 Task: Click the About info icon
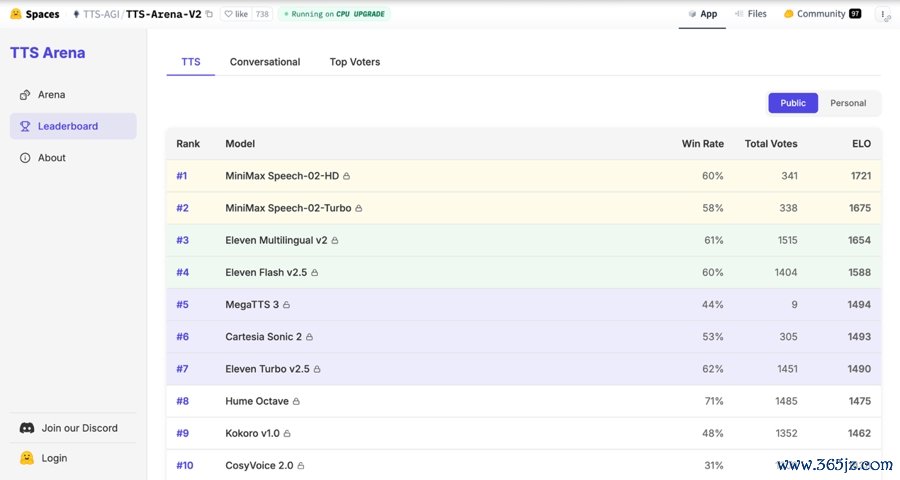pyautogui.click(x=25, y=158)
